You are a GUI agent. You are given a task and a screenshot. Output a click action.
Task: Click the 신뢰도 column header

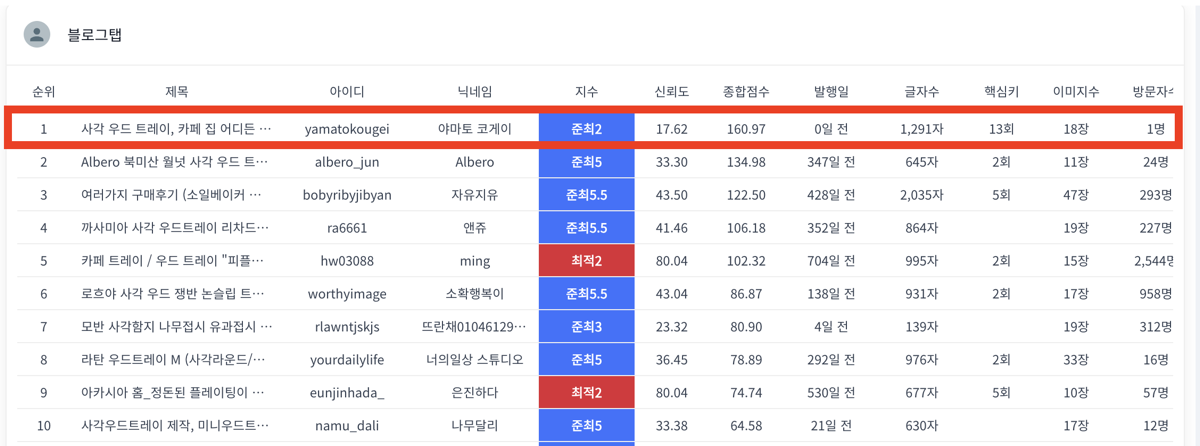[x=671, y=92]
